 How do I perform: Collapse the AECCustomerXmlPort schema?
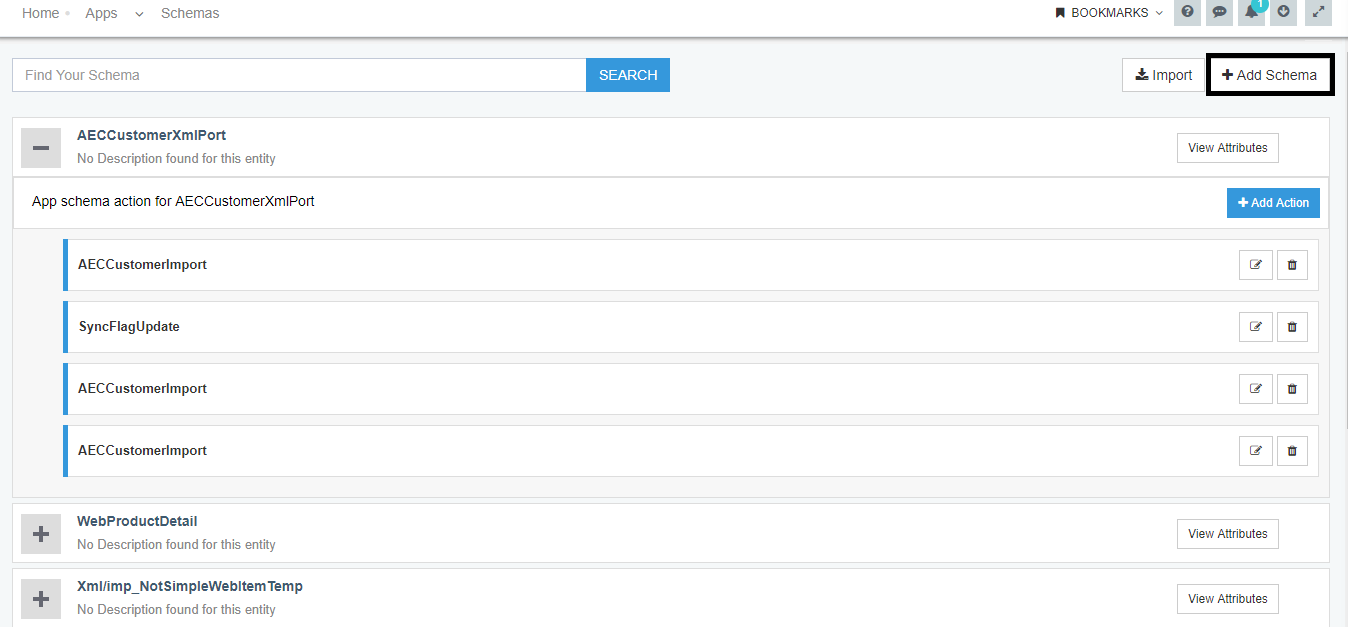[41, 147]
